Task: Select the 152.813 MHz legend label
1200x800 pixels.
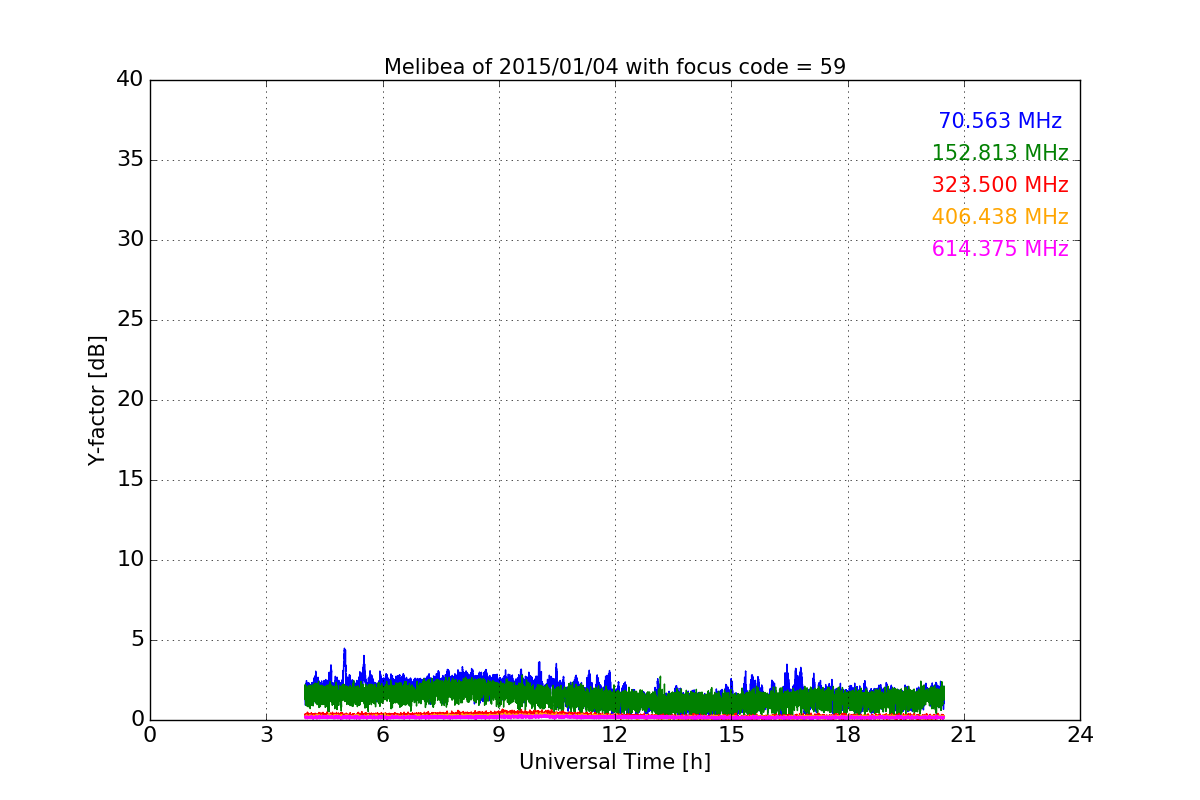Action: [1000, 153]
